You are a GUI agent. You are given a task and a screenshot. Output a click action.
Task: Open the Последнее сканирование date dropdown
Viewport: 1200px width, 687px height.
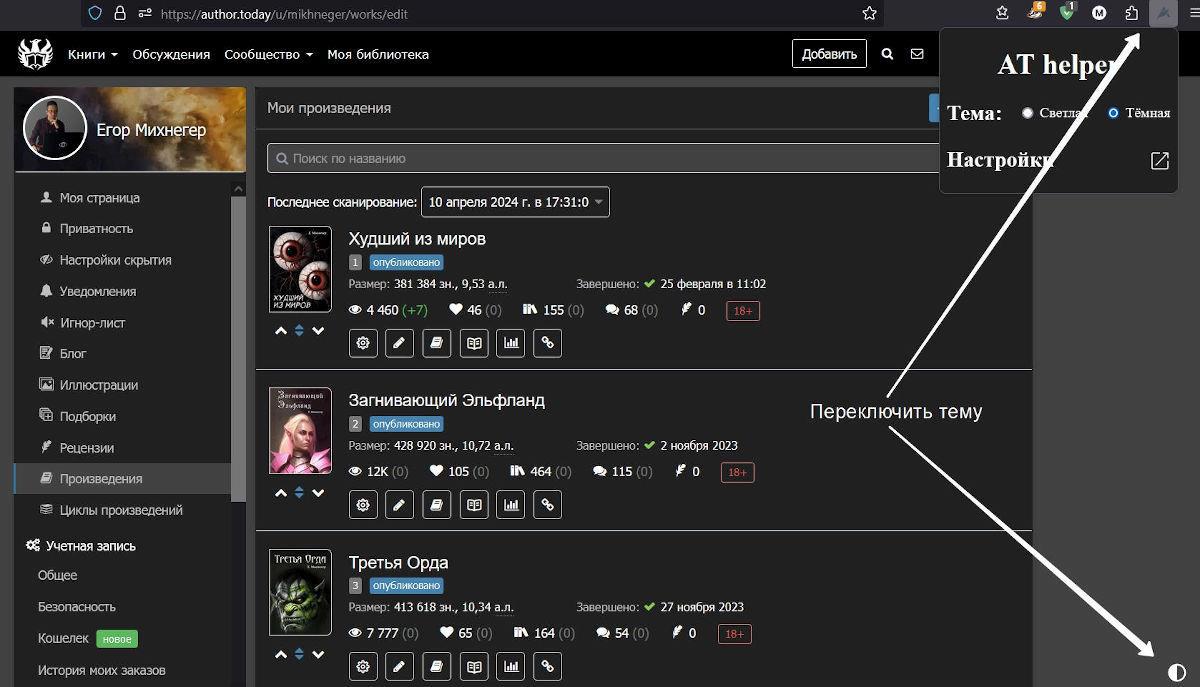(x=515, y=202)
